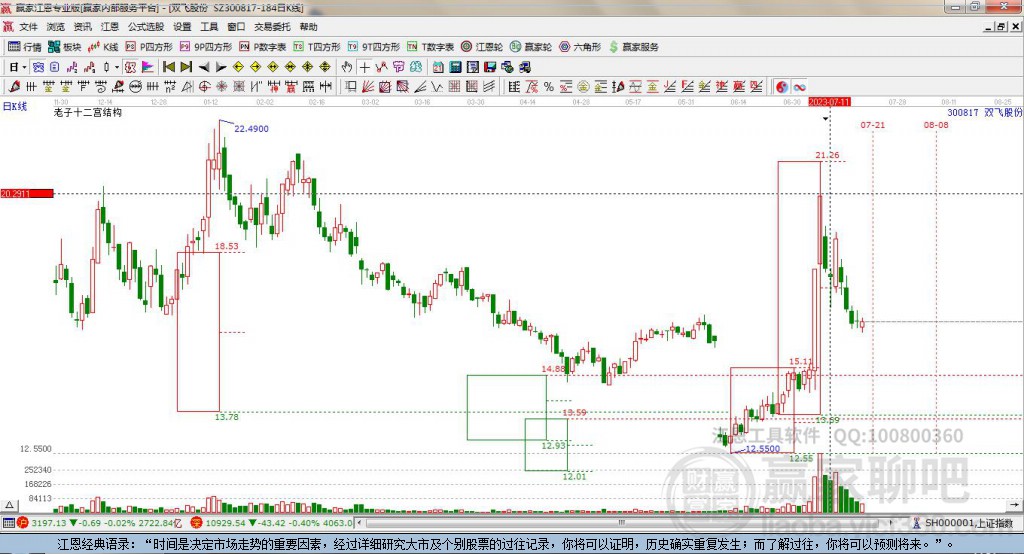Click the chart dropdown arrow near date line
The width and height of the screenshot is (1024, 554).
point(825,119)
